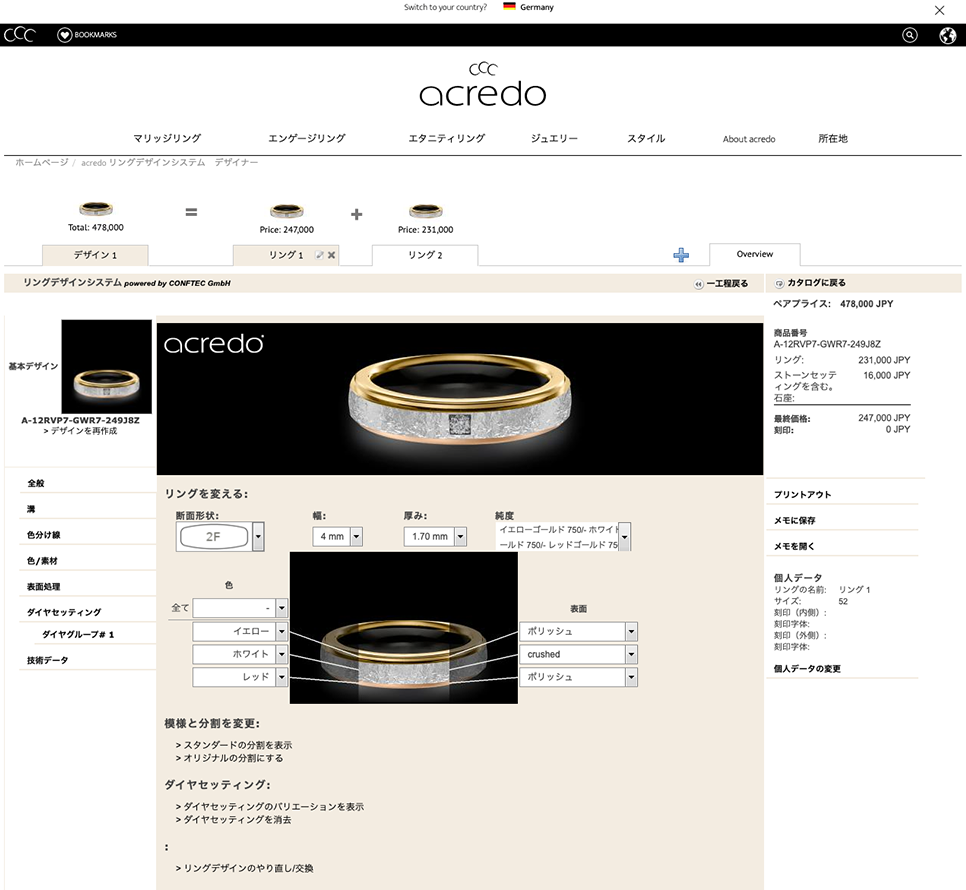The height and width of the screenshot is (890, 966).
Task: Switch to the リング 2 tab
Action: tap(424, 255)
